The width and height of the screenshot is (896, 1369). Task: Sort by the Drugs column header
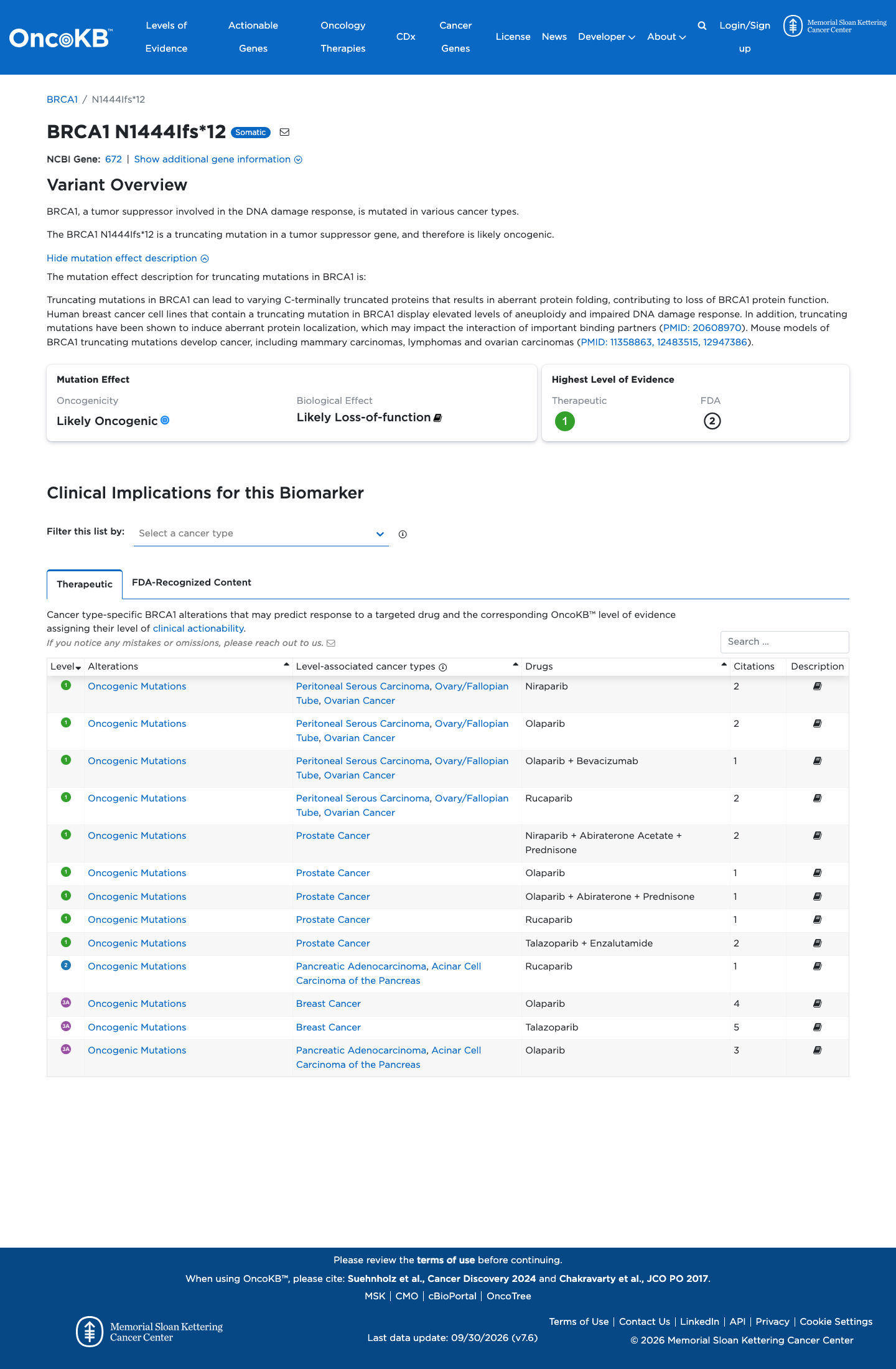[x=625, y=666]
